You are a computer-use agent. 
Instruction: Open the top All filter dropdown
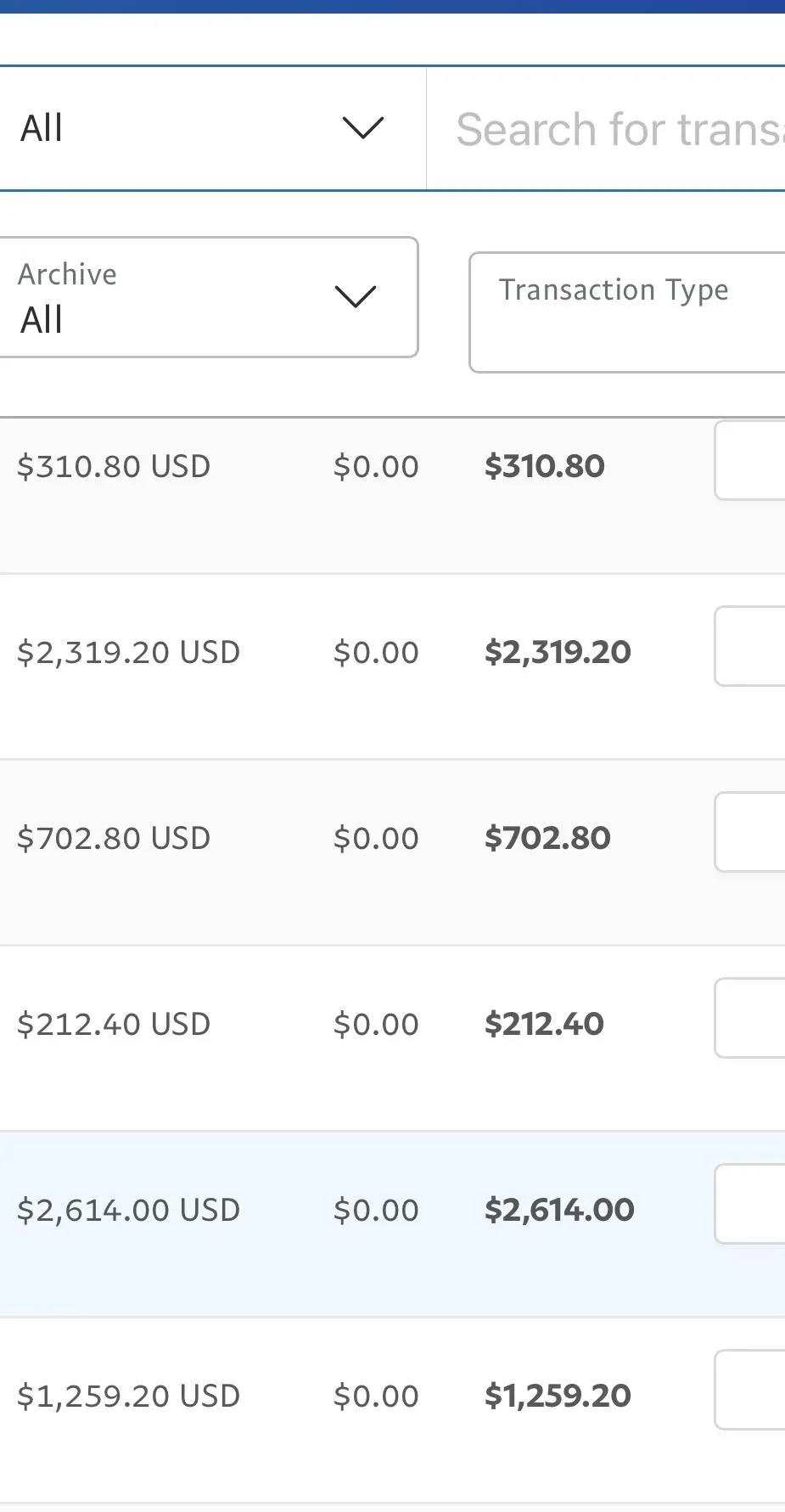pos(204,128)
